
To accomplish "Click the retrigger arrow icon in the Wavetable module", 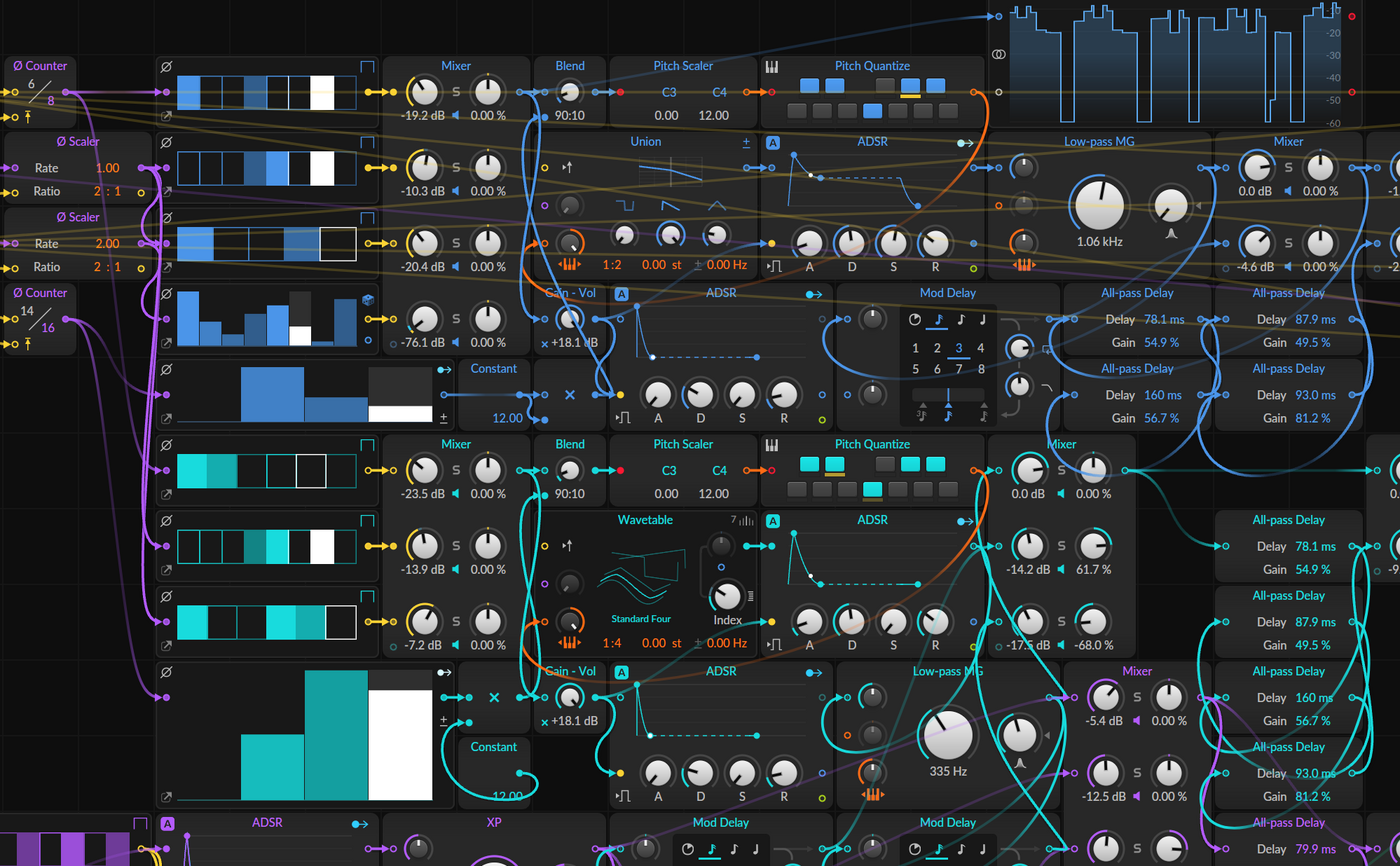I will (568, 546).
